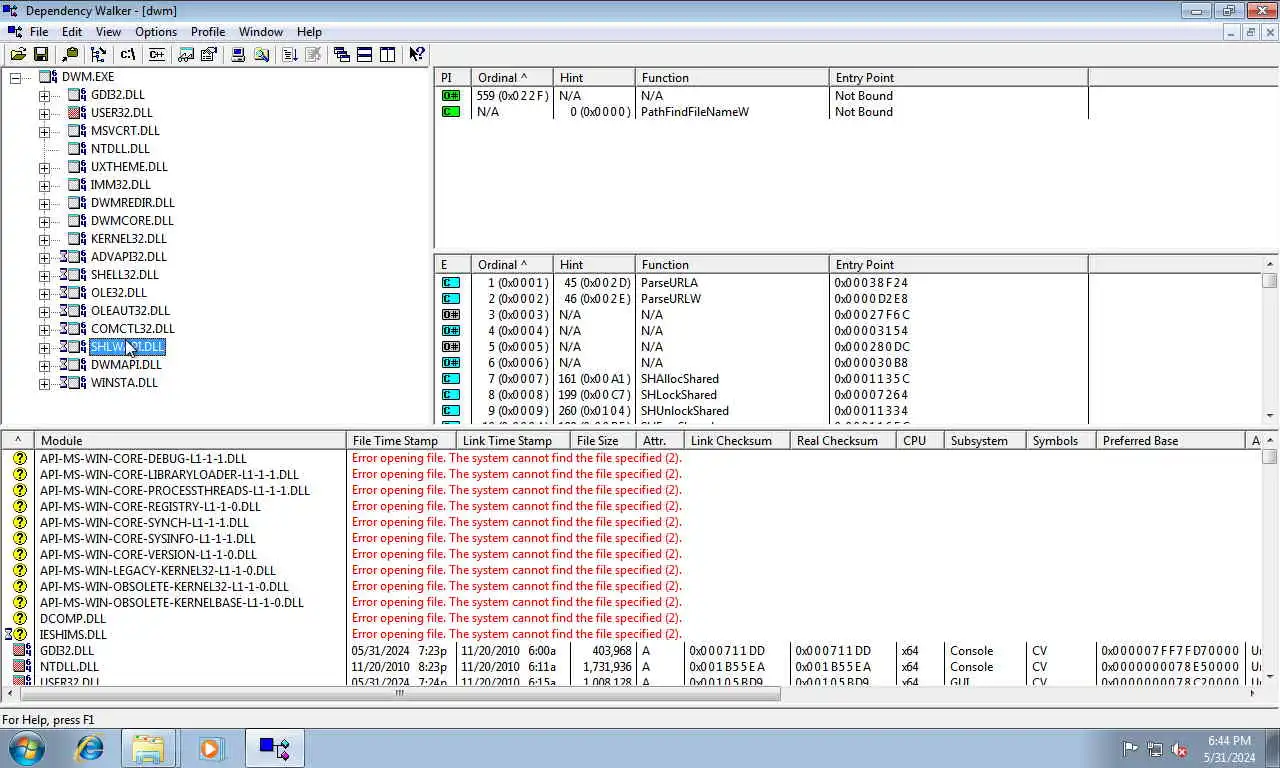Screen dimensions: 1280x768
Task: Open the Profile menu
Action: [x=208, y=32]
